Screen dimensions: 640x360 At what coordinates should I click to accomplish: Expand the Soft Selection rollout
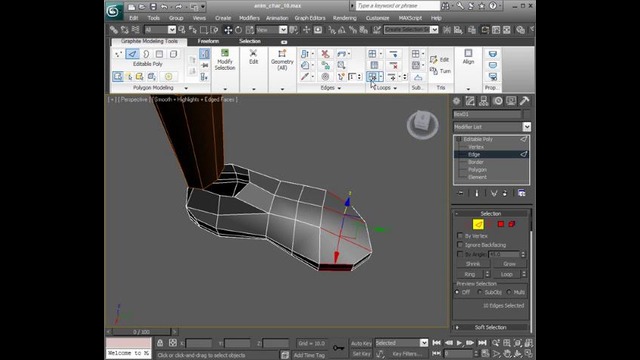[x=491, y=327]
